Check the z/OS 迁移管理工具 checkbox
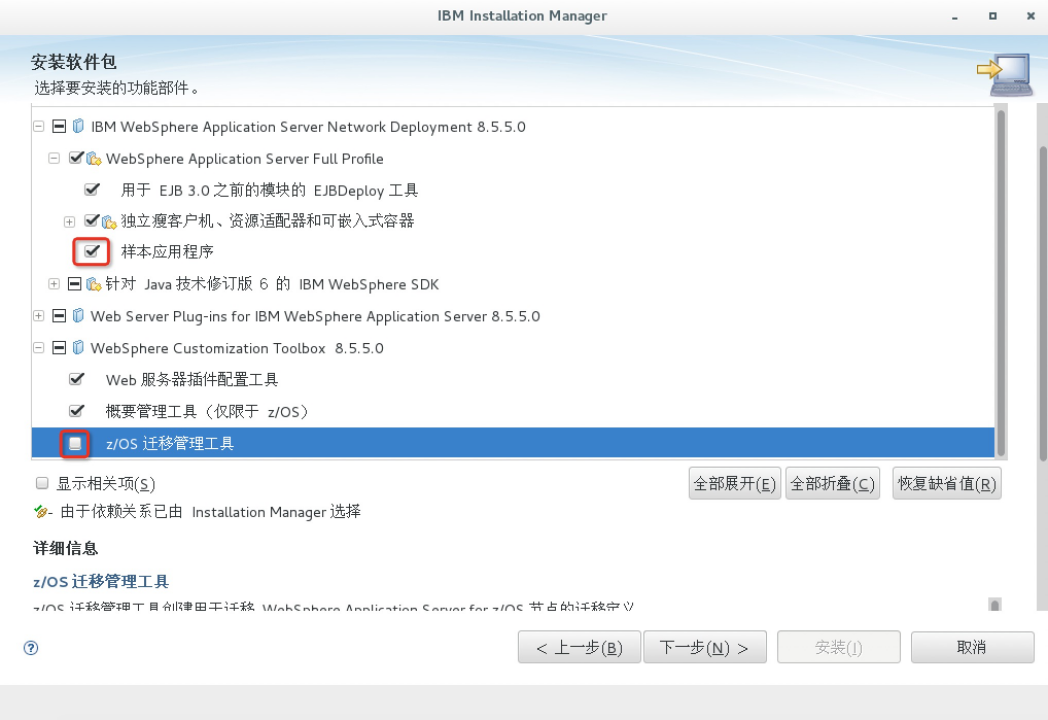This screenshot has width=1048, height=720. click(76, 443)
